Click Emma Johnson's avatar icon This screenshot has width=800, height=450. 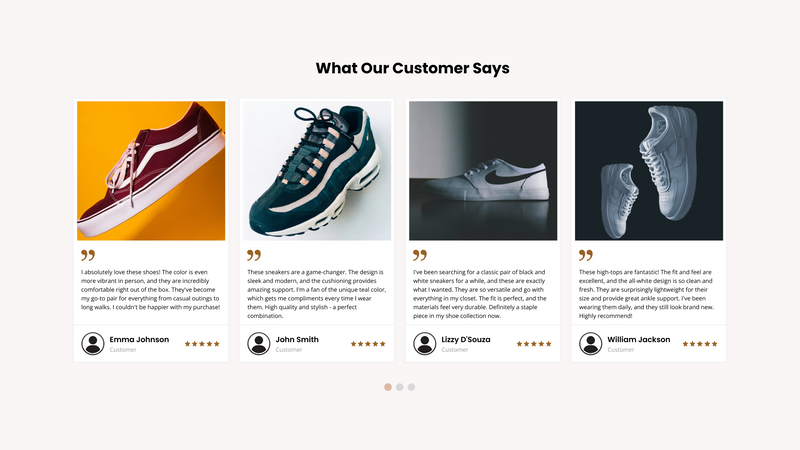click(93, 344)
